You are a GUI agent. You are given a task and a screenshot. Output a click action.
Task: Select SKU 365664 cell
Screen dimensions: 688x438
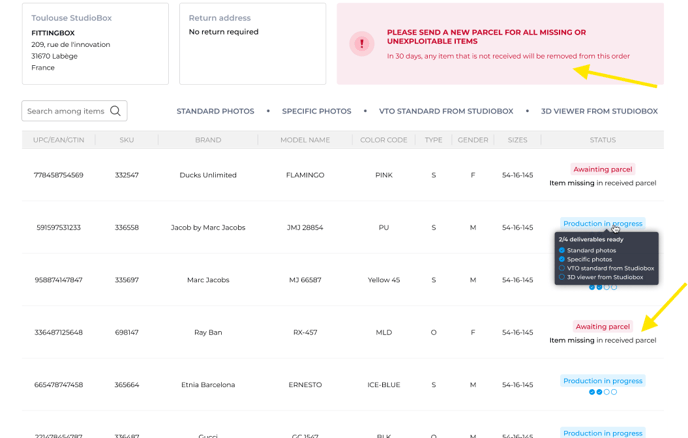click(x=127, y=385)
